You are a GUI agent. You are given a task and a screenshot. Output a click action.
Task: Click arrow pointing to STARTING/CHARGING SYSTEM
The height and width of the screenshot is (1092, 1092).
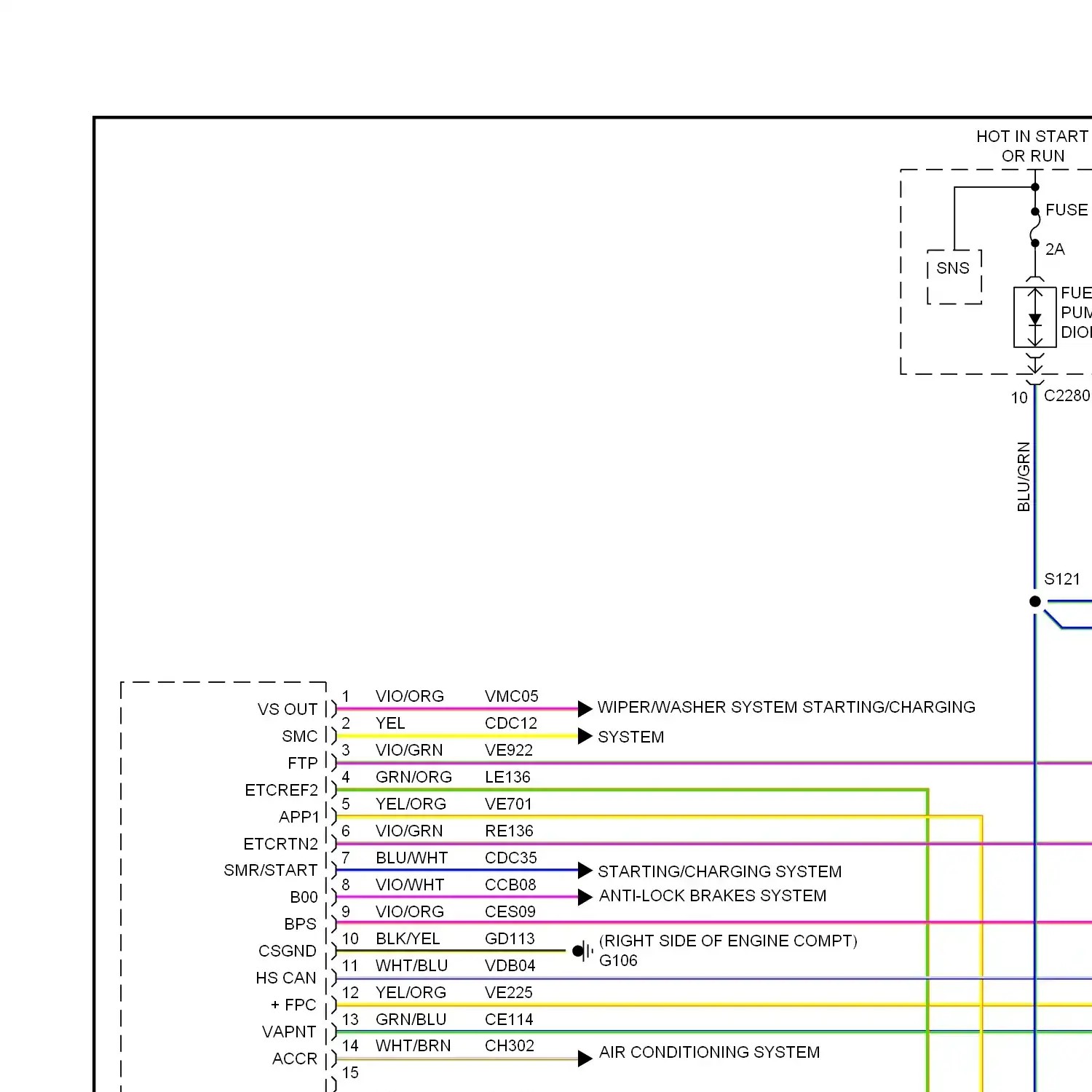[x=585, y=870]
